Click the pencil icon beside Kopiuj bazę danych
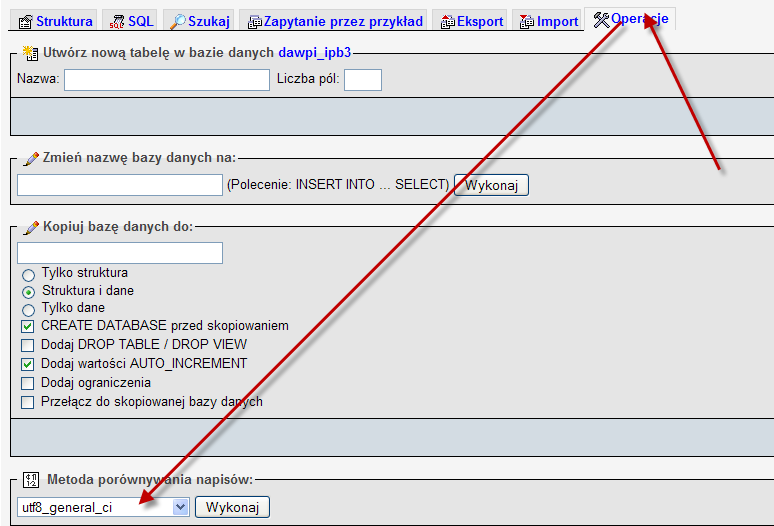Image resolution: width=774 pixels, height=526 pixels. tap(30, 227)
